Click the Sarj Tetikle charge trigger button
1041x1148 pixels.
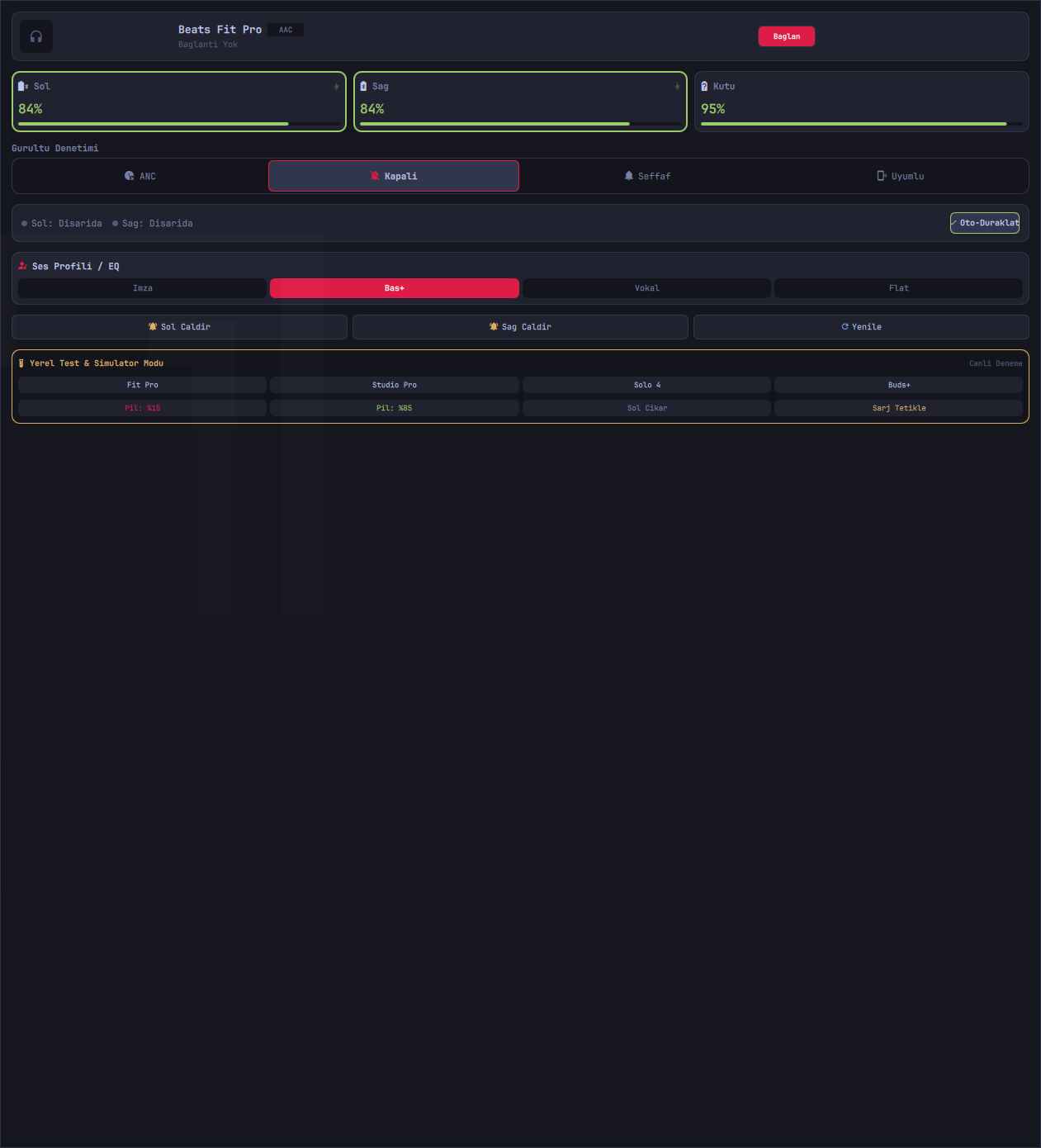898,408
